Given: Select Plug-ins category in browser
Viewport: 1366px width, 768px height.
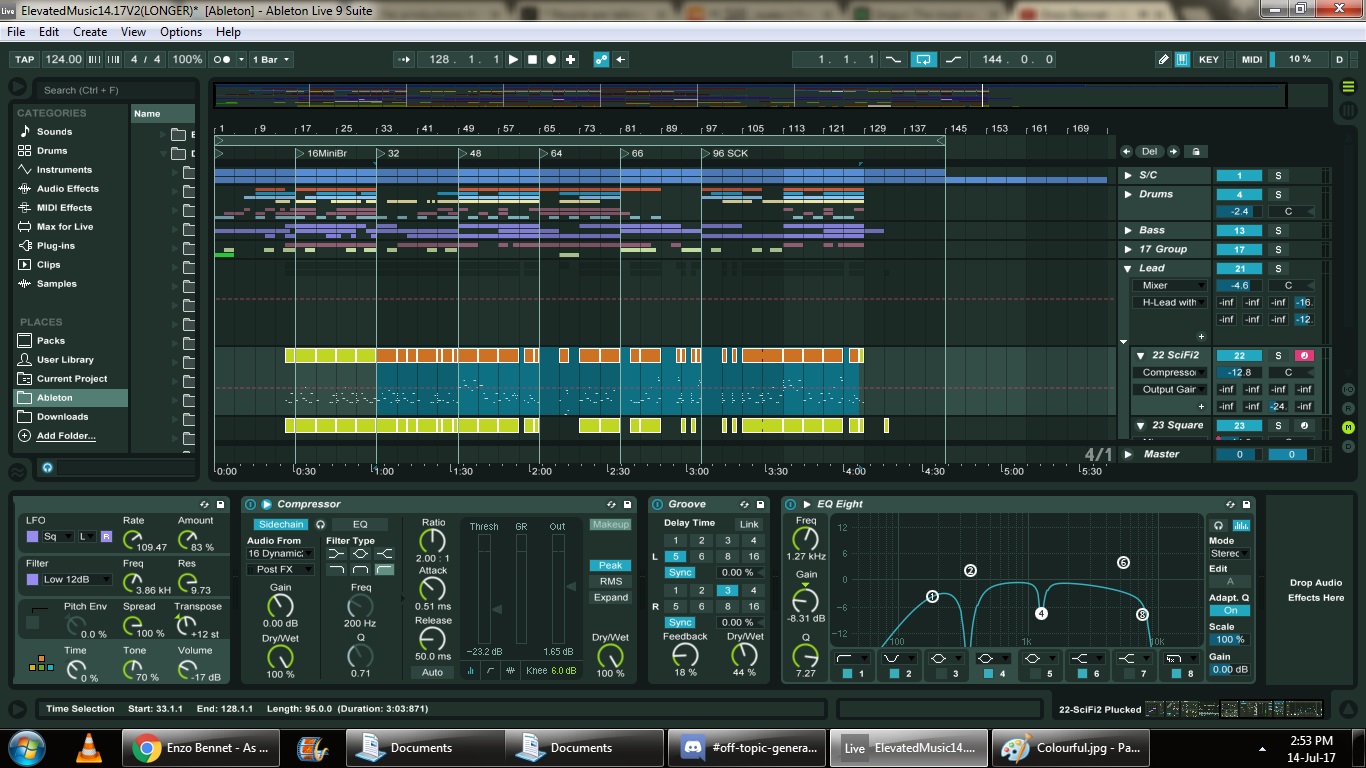Looking at the screenshot, I should (x=56, y=246).
